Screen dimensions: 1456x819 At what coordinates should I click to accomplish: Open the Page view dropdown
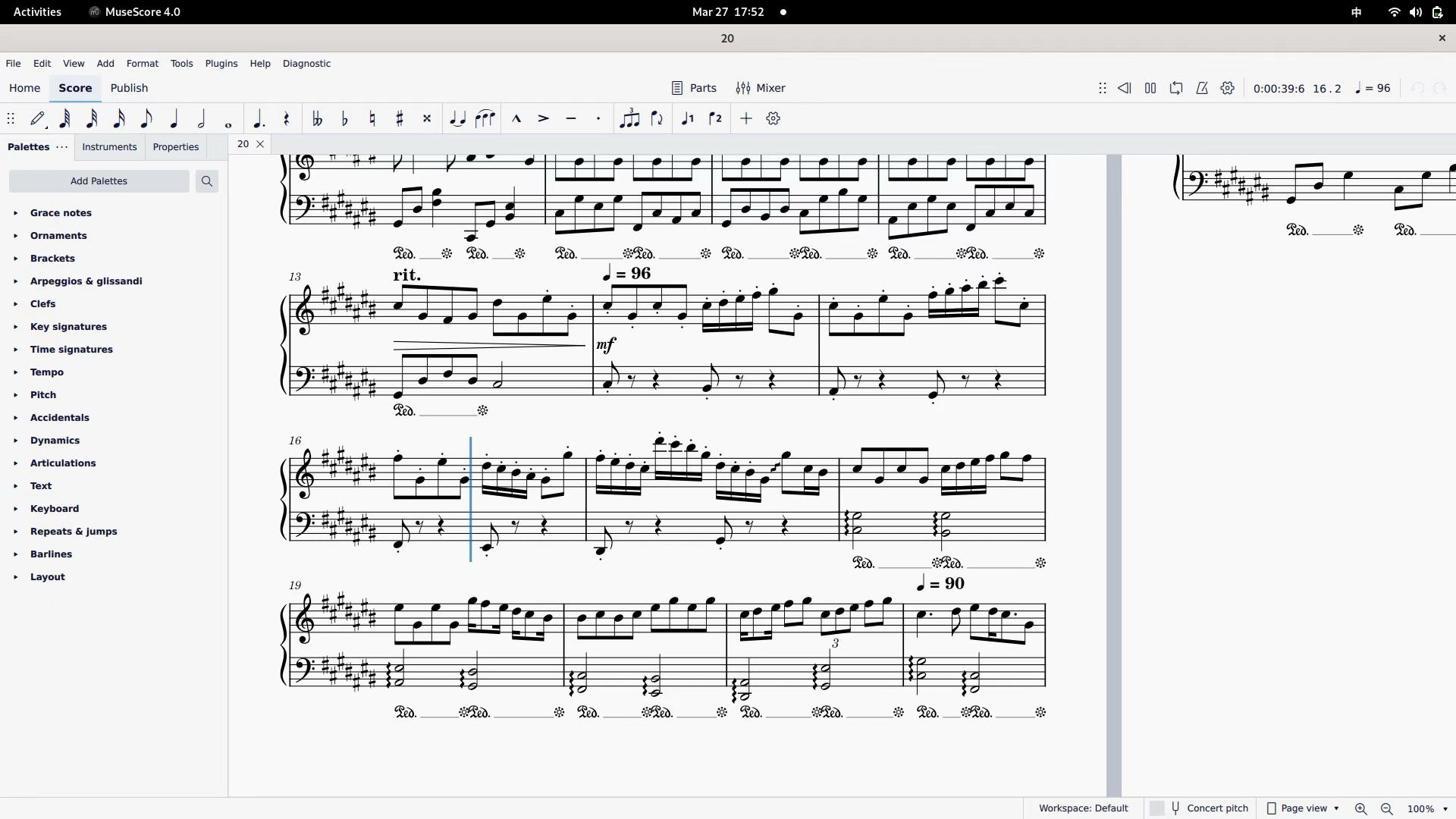pos(1303,808)
